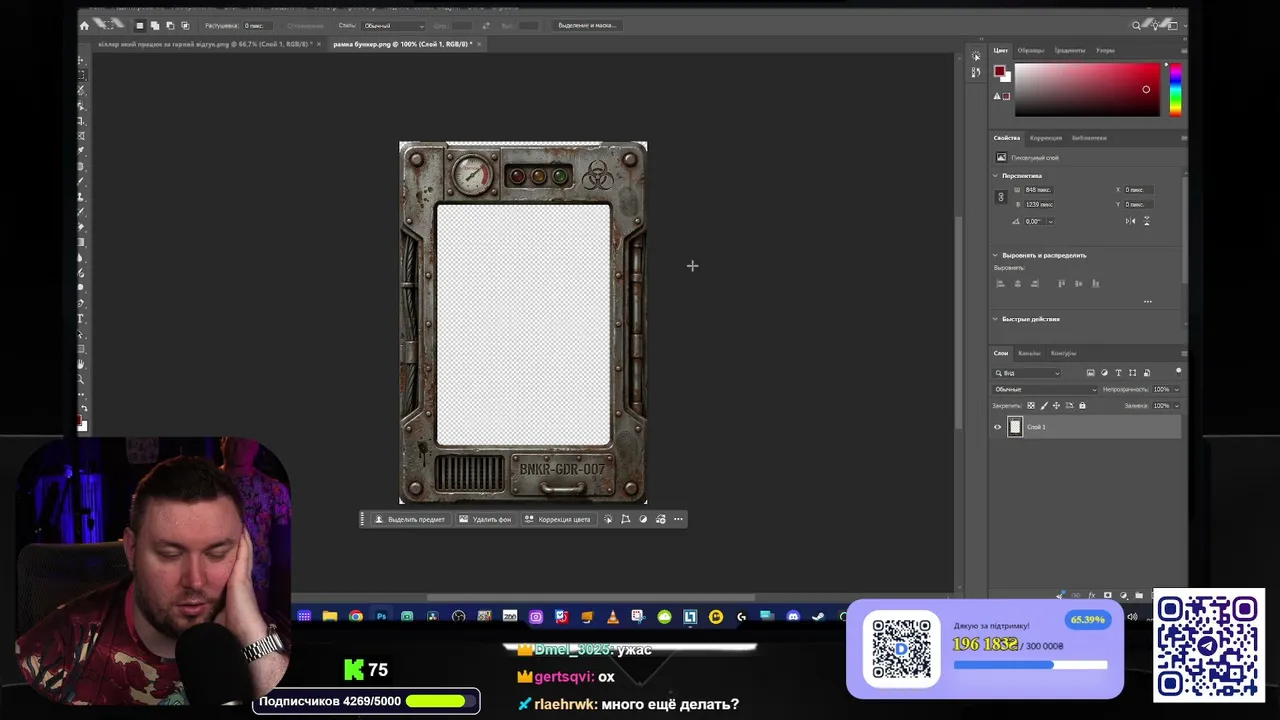Click Выделить предмет button
This screenshot has height=720, width=1280.
coord(410,519)
